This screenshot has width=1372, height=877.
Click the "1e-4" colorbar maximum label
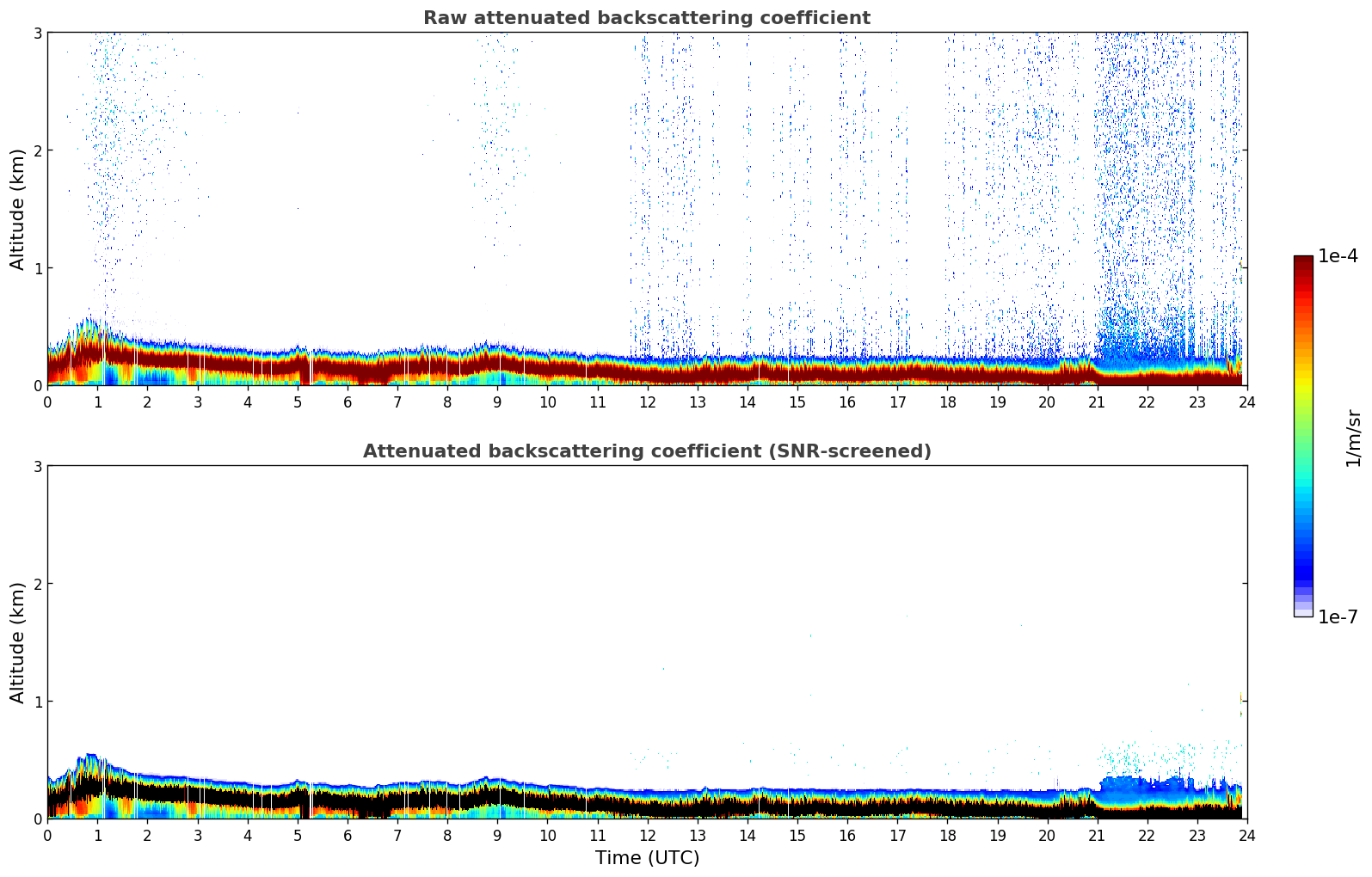[x=1338, y=256]
